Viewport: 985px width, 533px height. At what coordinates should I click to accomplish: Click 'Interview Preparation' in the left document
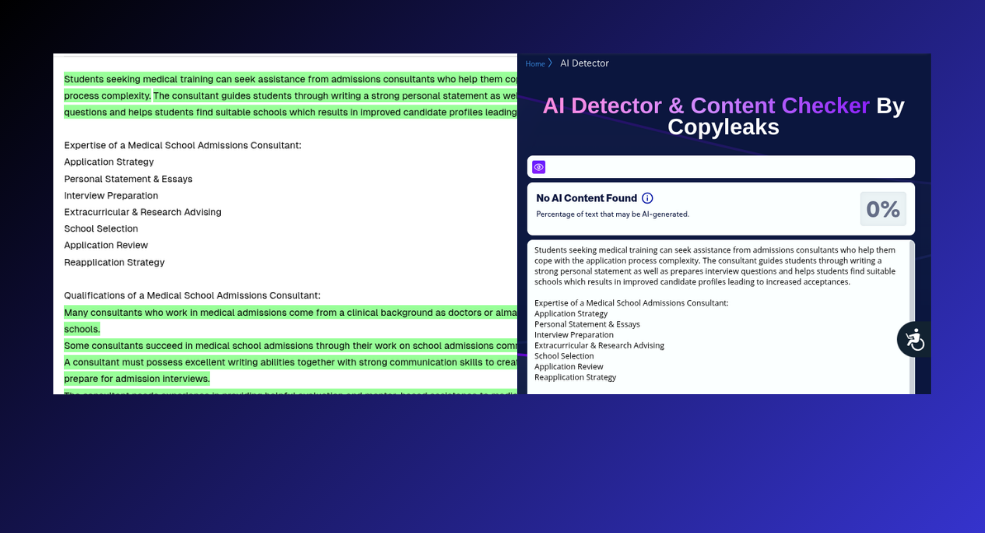pyautogui.click(x=111, y=195)
